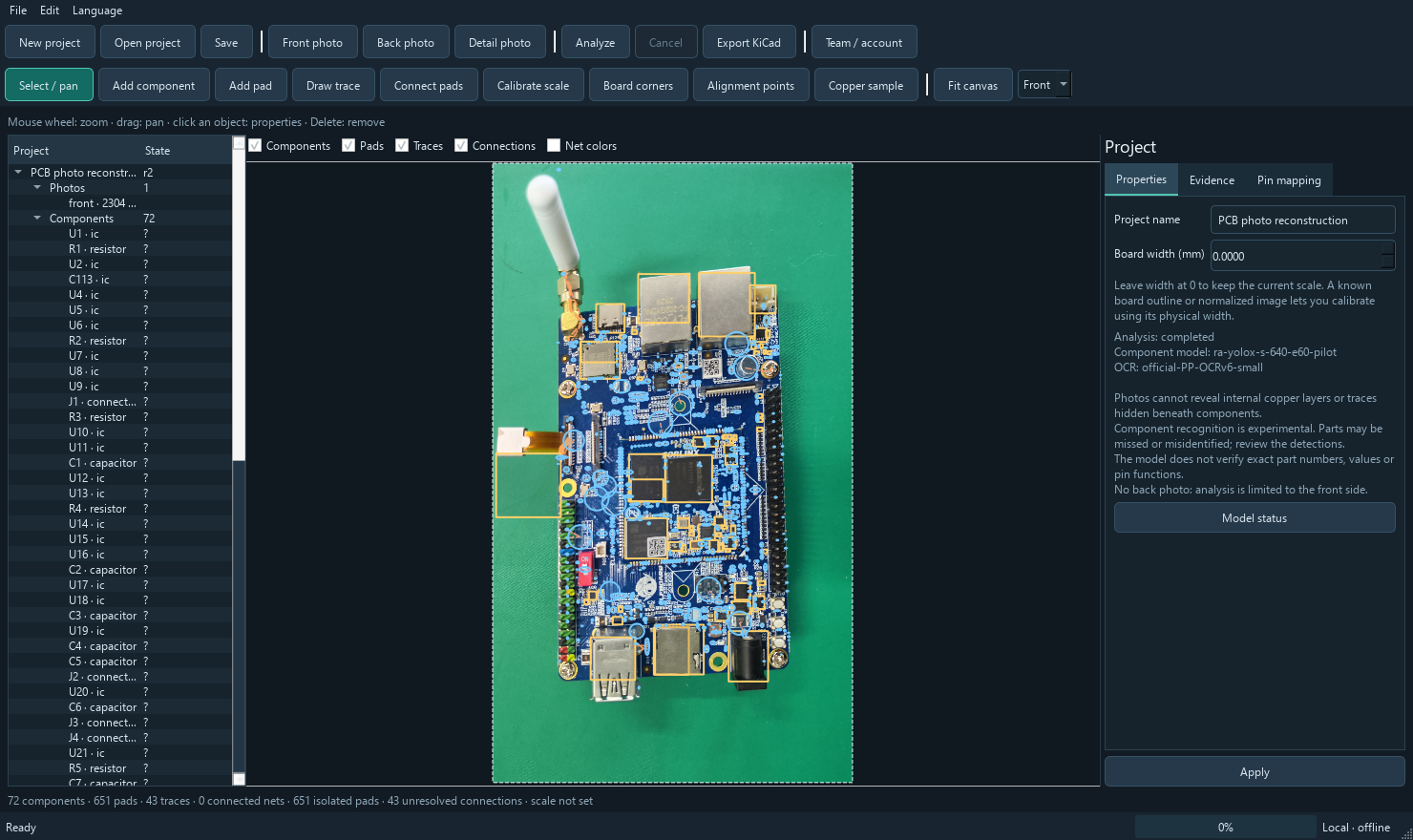Select the Calibrate scale tool
Viewport: 1413px width, 840px height.
[x=533, y=86]
